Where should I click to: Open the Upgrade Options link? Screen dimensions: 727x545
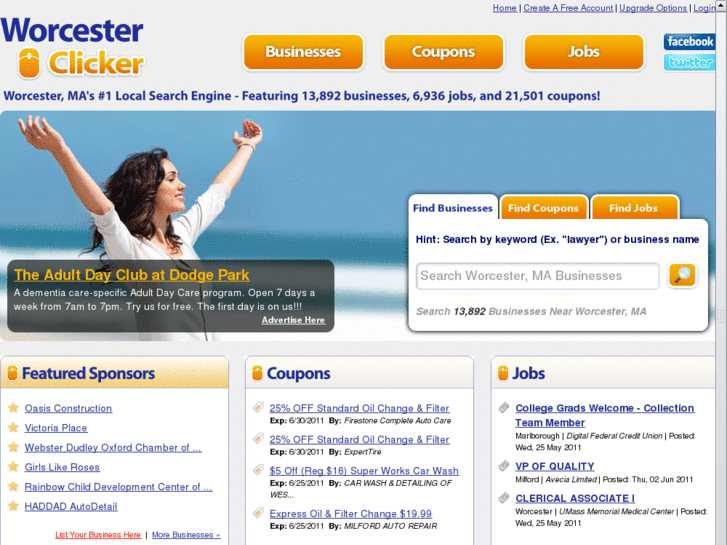653,8
